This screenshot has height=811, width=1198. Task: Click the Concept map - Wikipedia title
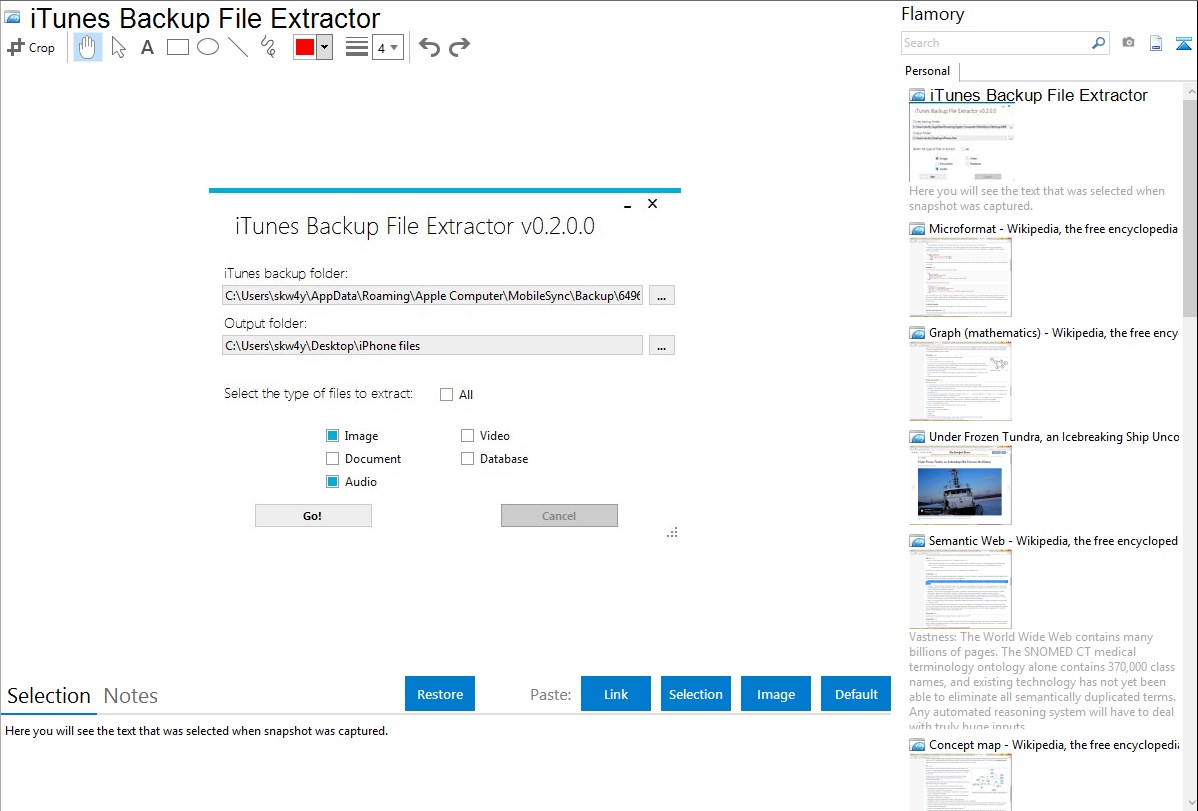coord(1054,744)
